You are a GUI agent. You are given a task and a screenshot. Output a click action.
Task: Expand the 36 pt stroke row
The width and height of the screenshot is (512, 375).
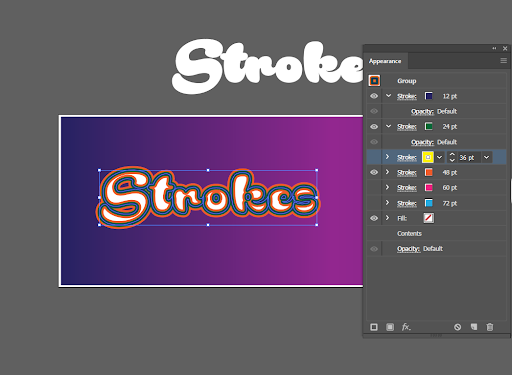tap(387, 157)
